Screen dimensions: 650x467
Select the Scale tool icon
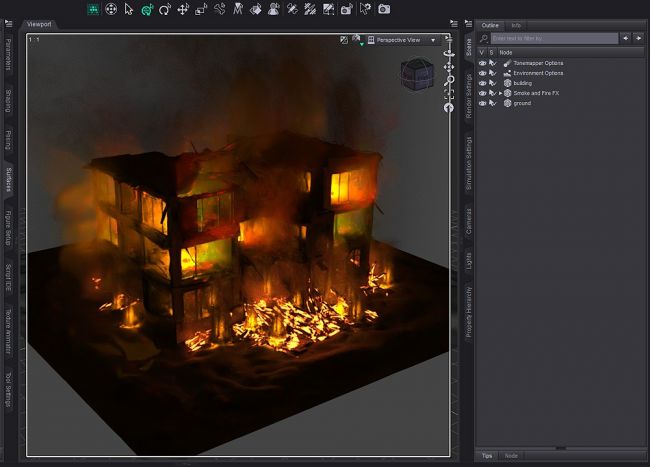coord(201,9)
